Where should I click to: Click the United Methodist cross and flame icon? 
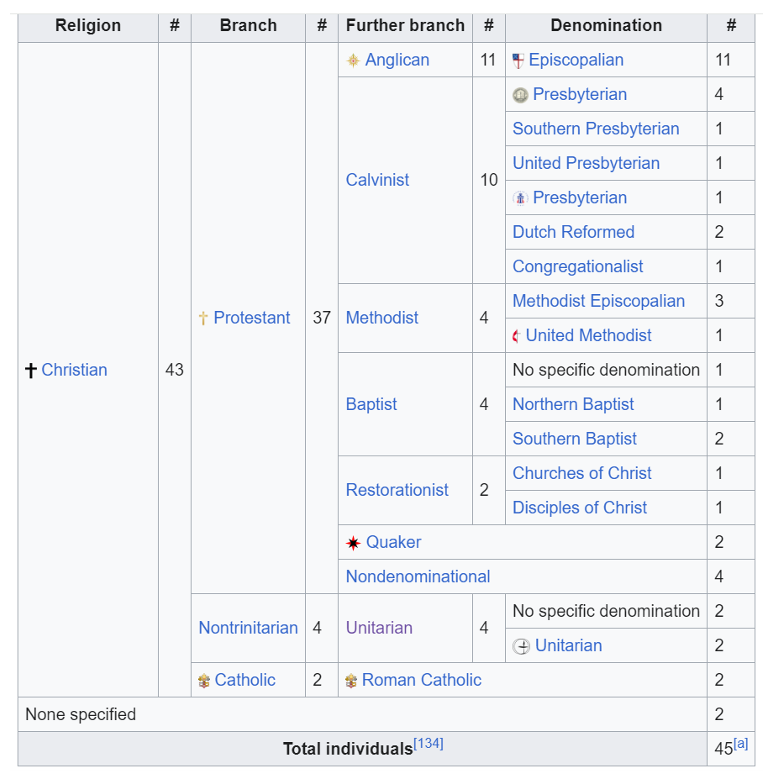[x=516, y=336]
